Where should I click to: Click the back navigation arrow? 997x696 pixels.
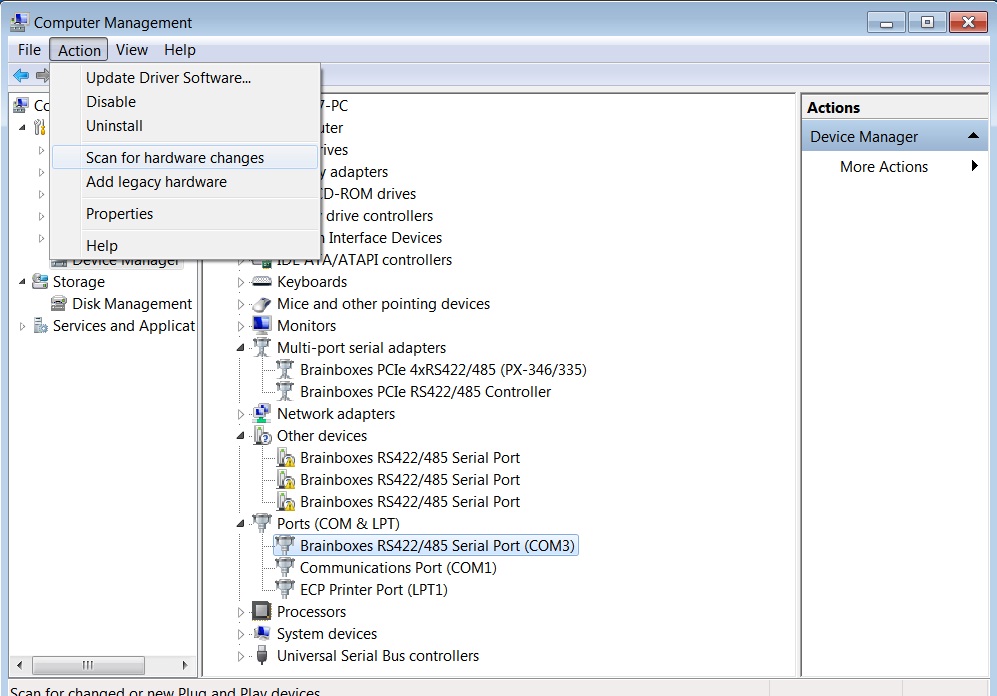point(21,75)
